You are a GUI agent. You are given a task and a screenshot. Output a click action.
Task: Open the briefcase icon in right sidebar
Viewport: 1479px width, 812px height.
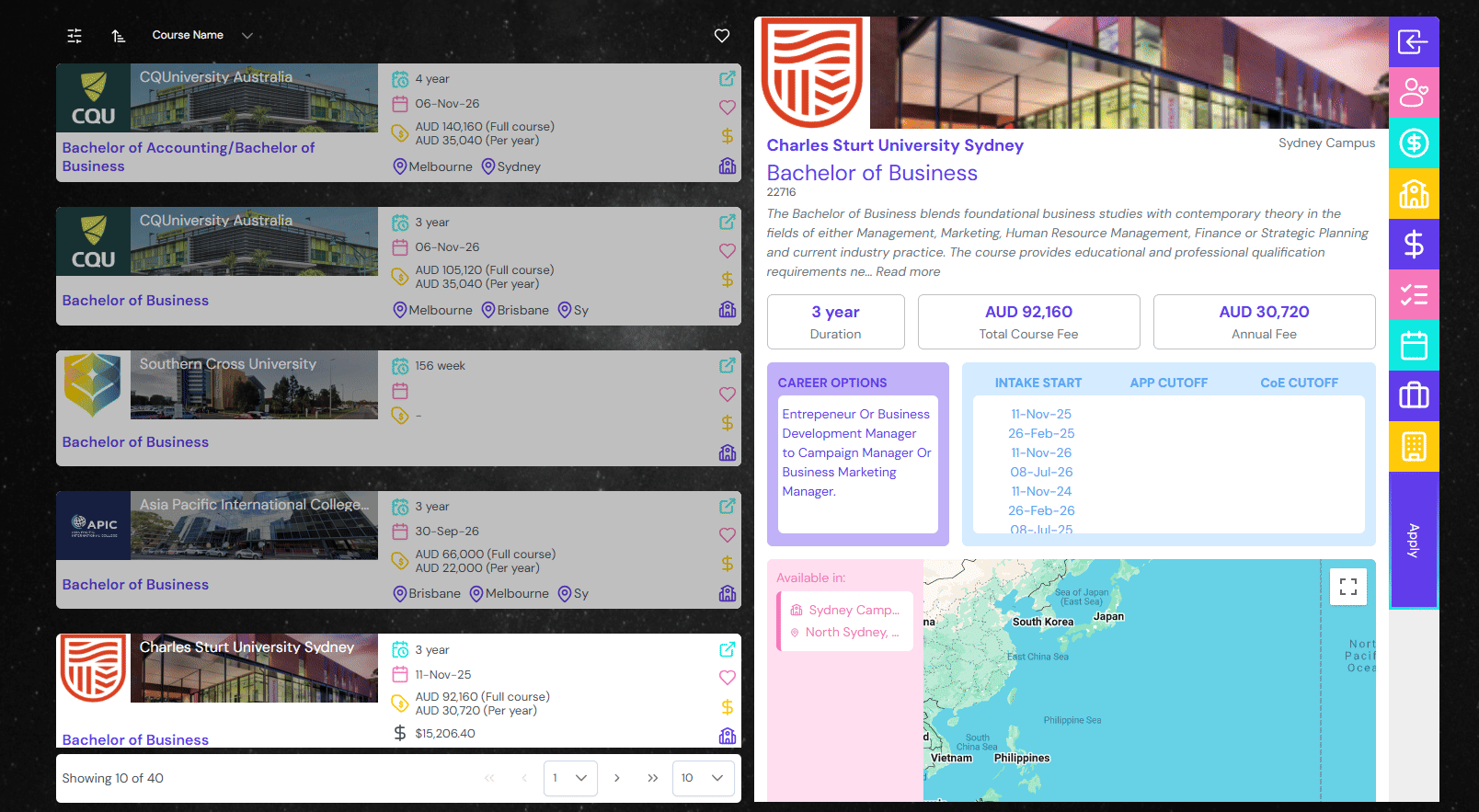click(x=1413, y=395)
